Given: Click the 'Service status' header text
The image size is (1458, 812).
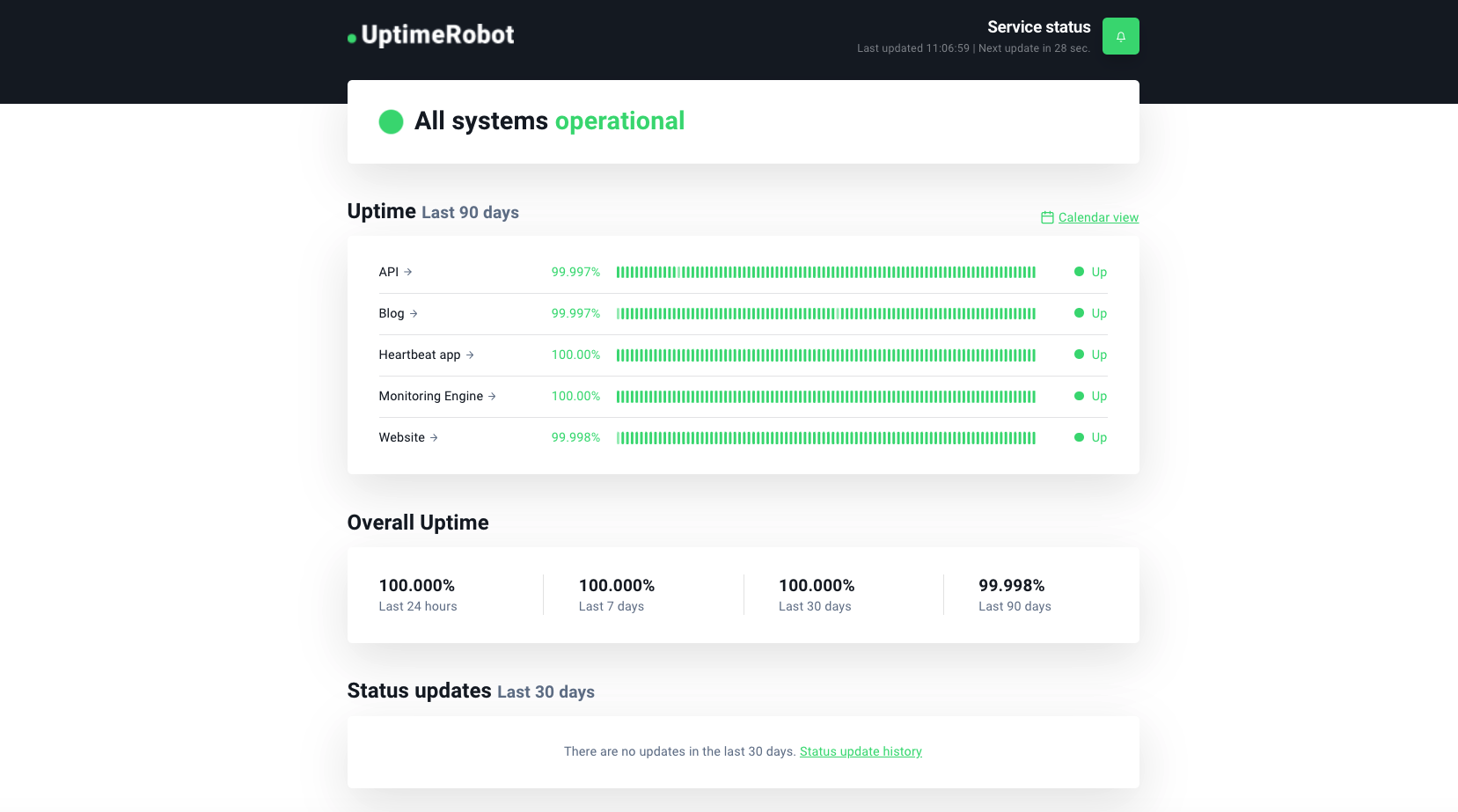Looking at the screenshot, I should point(1038,27).
